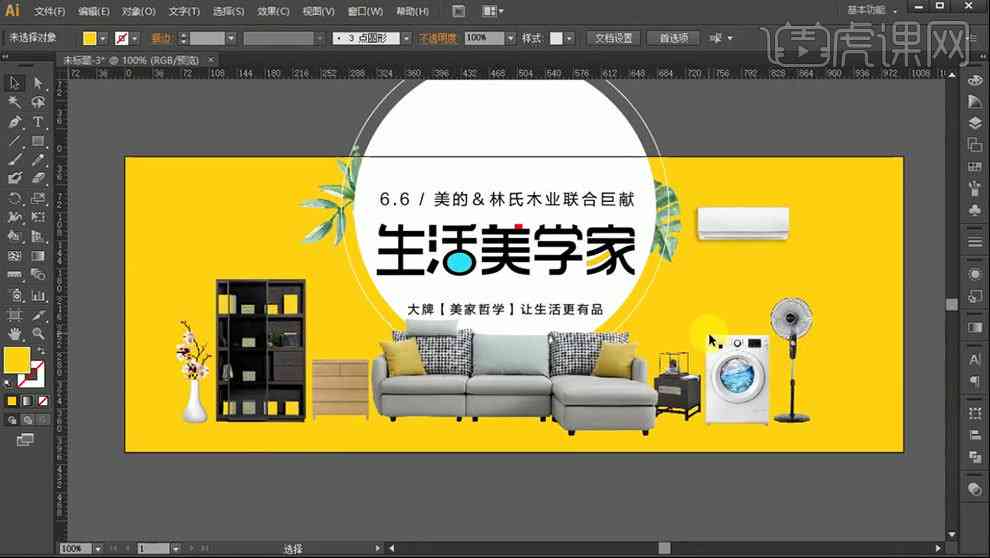The width and height of the screenshot is (990, 558).
Task: Open the 对象(O) menu
Action: pos(139,11)
